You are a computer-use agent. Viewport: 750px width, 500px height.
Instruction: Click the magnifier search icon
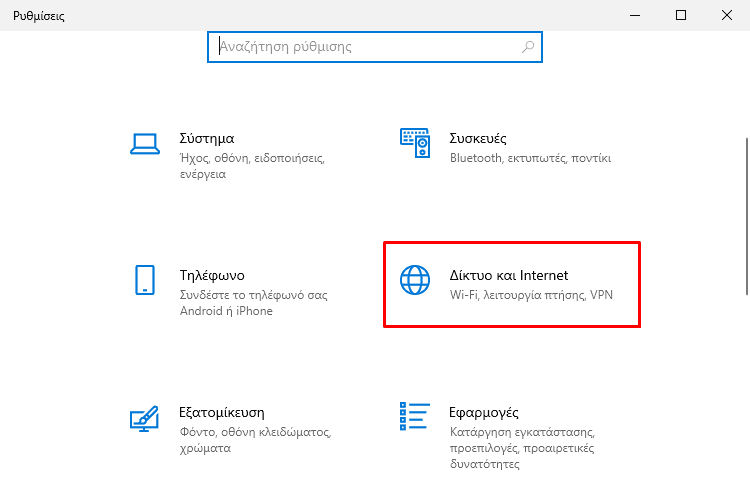coord(528,46)
